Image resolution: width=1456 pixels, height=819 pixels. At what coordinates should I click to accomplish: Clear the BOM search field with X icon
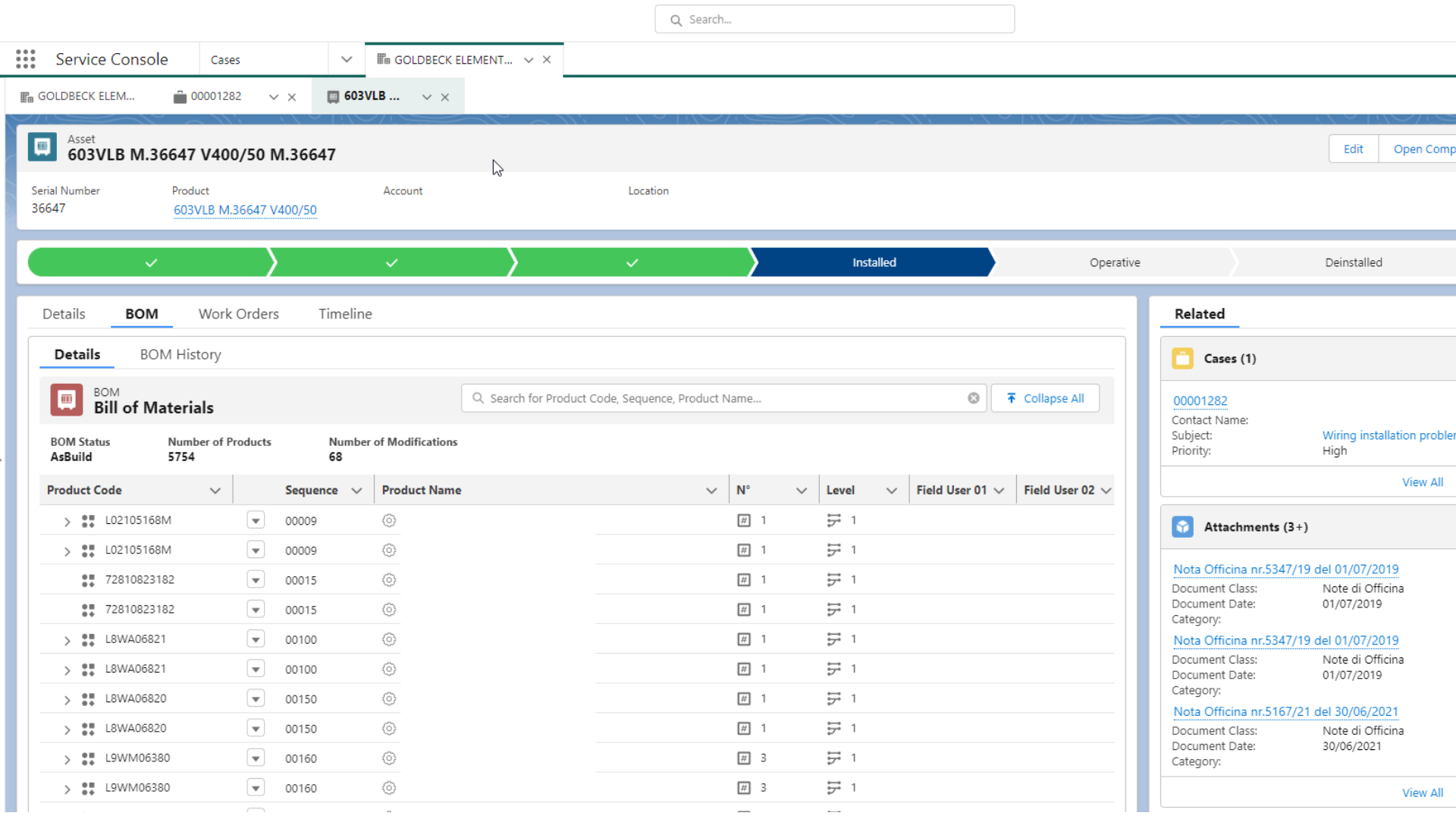coord(974,398)
